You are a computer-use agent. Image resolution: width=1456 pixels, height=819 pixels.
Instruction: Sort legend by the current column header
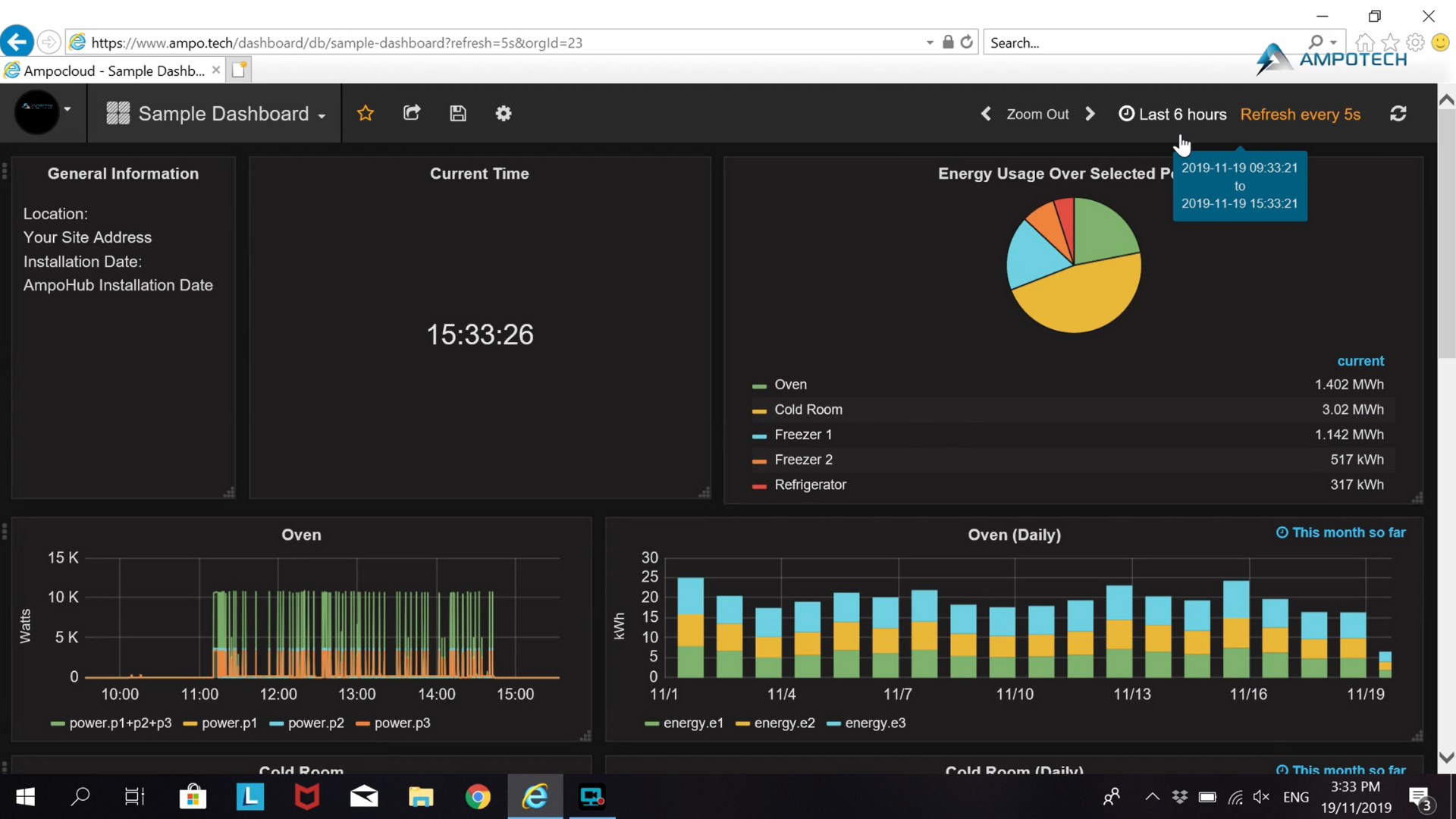click(x=1360, y=361)
